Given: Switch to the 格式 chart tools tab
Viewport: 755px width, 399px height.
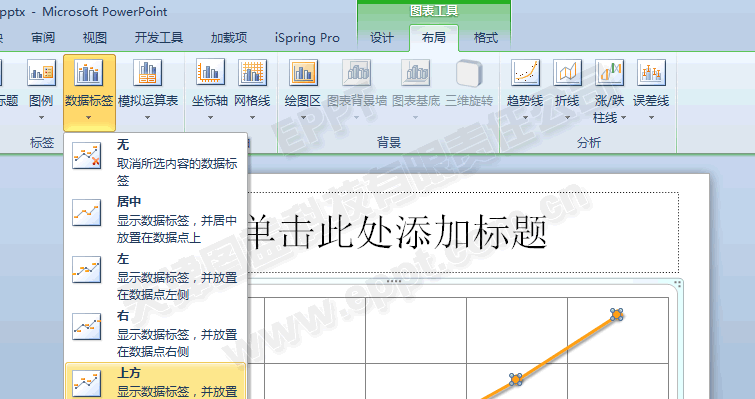Looking at the screenshot, I should click(485, 38).
